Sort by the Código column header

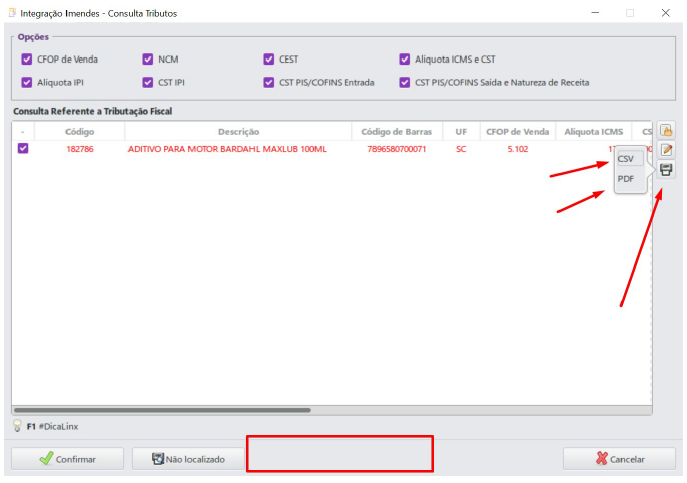(79, 131)
